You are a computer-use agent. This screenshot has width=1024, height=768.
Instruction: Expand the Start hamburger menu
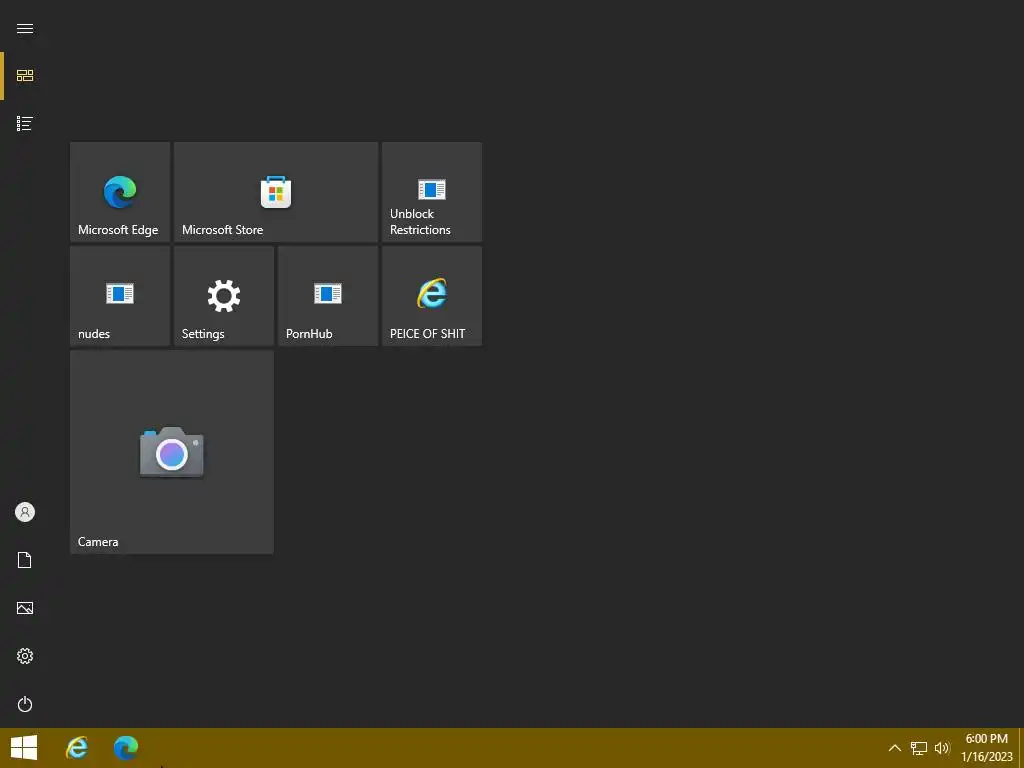[25, 29]
